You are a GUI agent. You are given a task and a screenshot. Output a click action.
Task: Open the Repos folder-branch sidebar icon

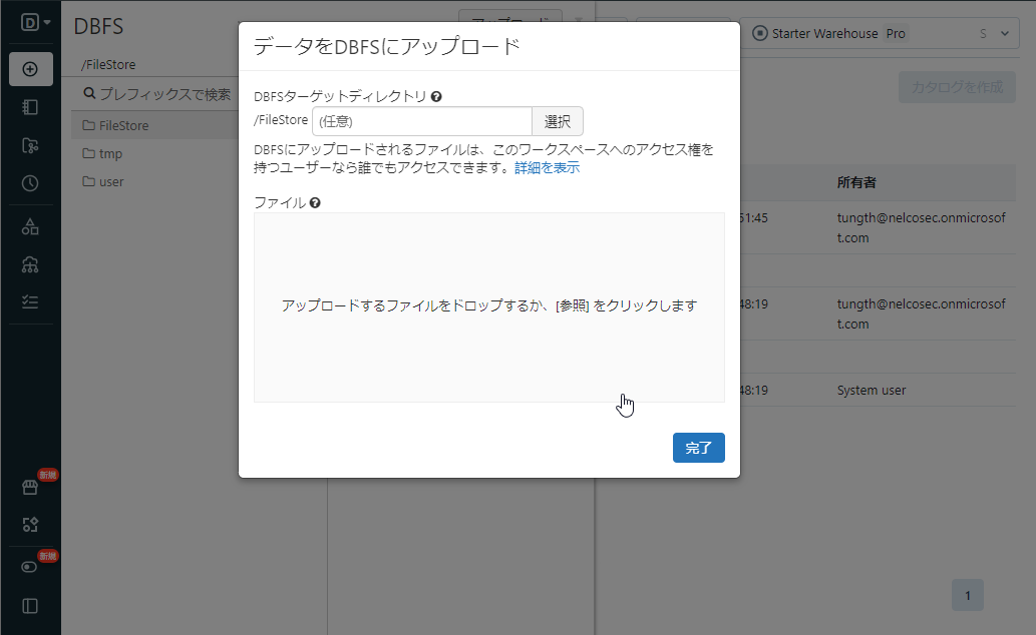point(30,145)
